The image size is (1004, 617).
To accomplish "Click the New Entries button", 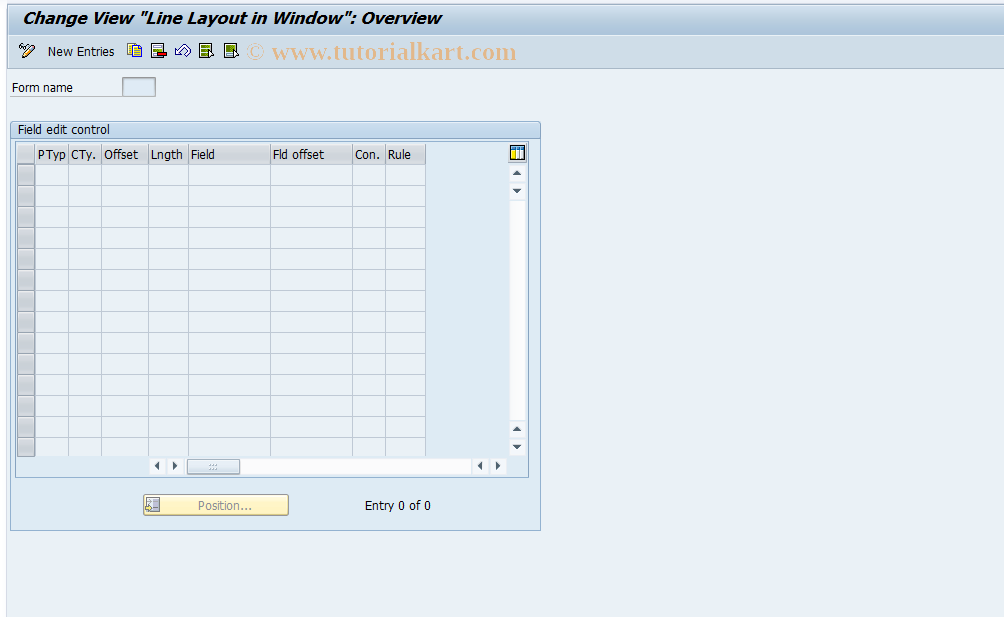I will [x=81, y=51].
